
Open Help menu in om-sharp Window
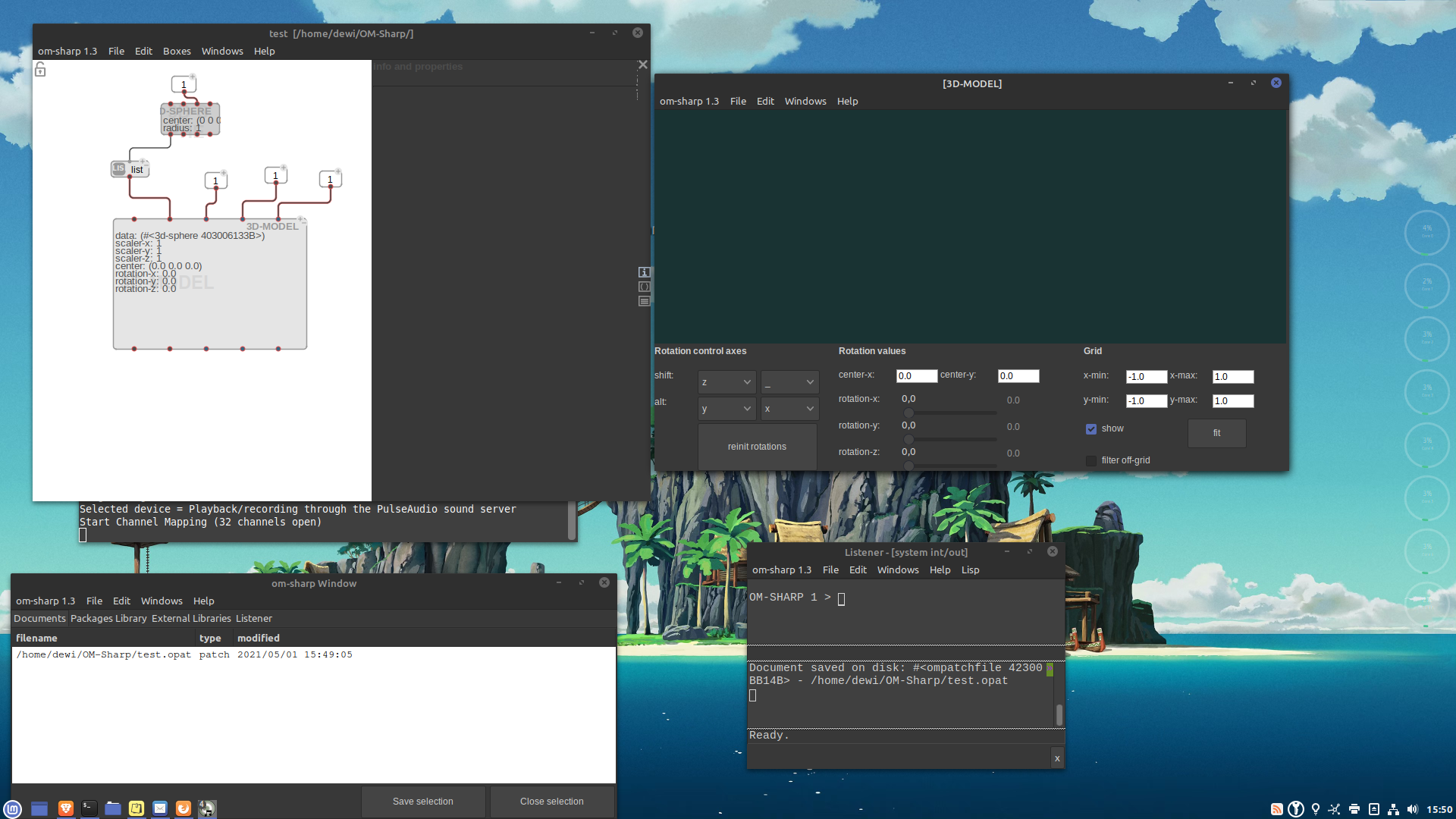click(203, 601)
